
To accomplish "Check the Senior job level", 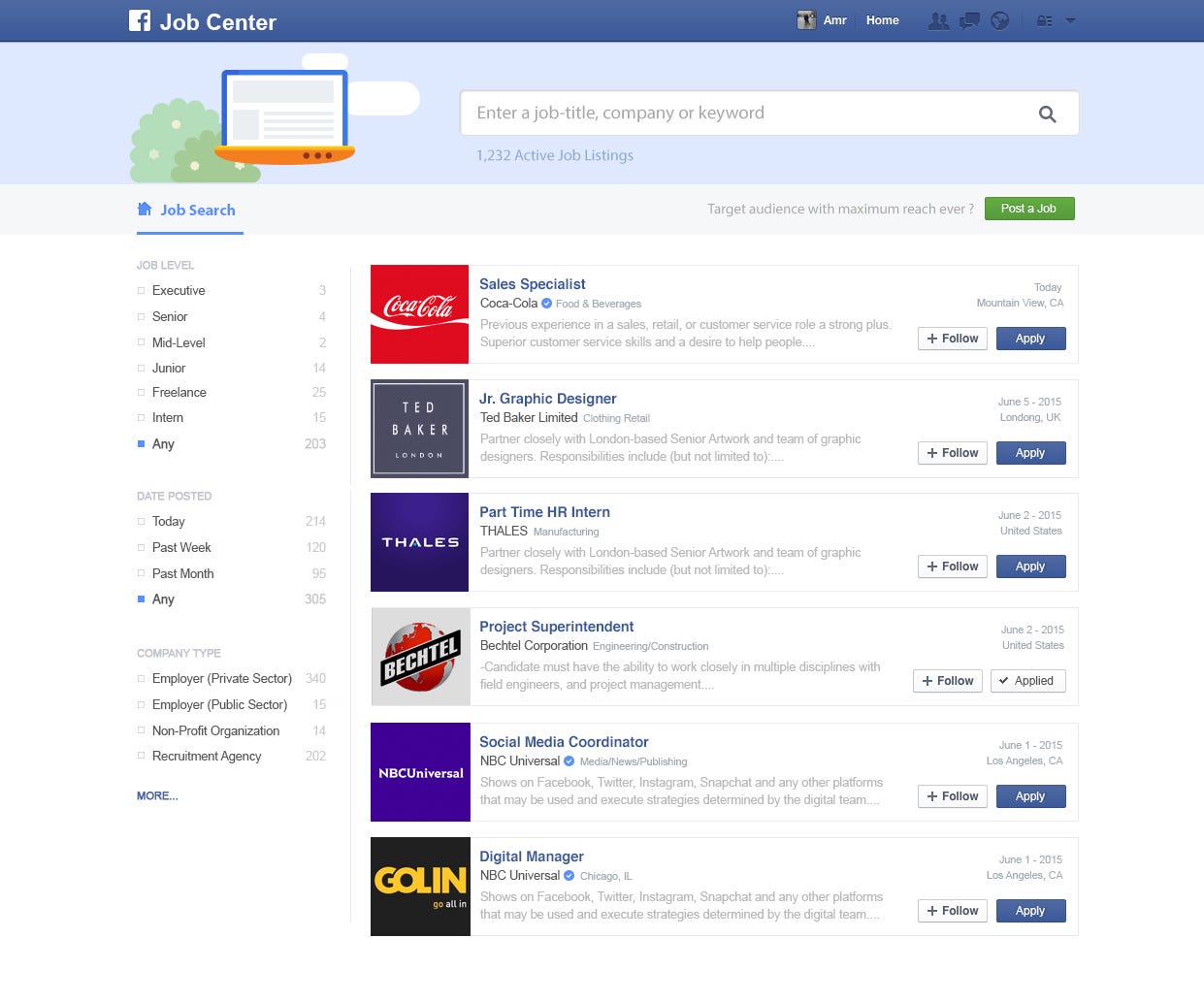I will click(142, 316).
